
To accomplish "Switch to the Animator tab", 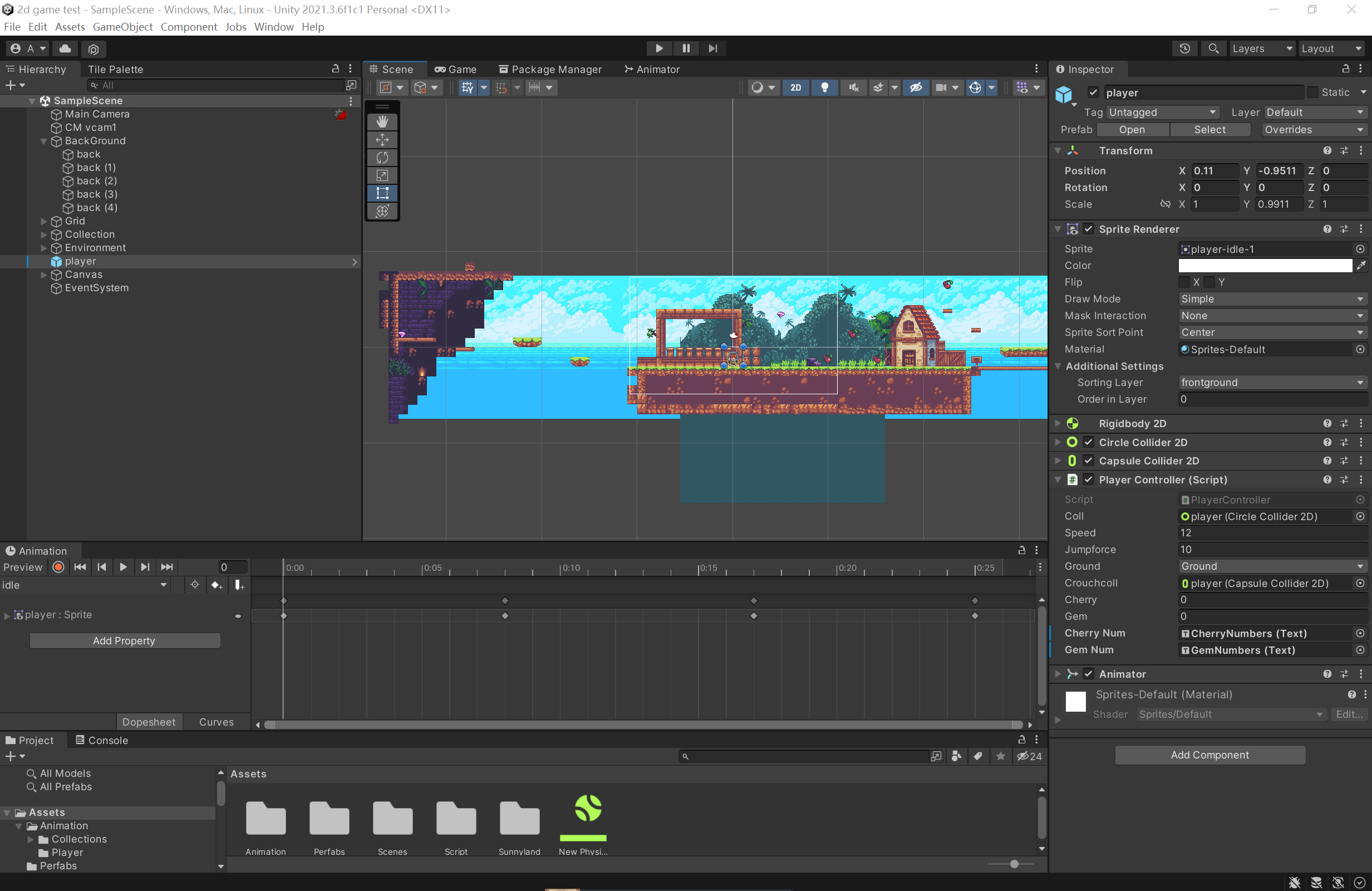I will pyautogui.click(x=652, y=69).
